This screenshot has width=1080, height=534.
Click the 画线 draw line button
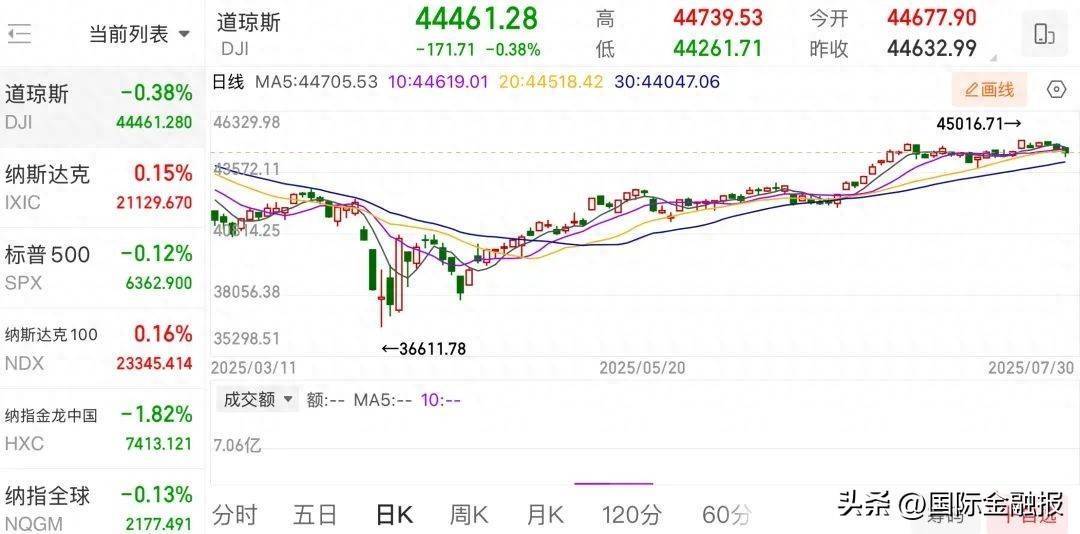click(989, 90)
